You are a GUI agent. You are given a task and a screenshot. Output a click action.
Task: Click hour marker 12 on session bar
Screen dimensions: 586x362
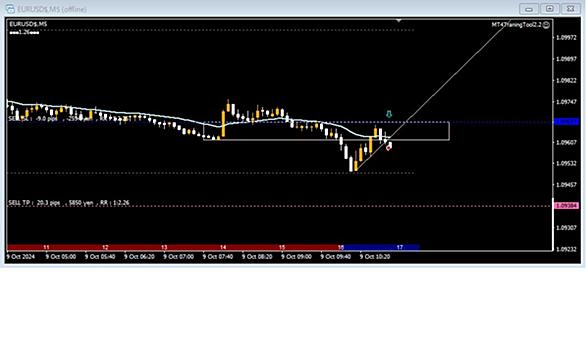[x=105, y=247]
